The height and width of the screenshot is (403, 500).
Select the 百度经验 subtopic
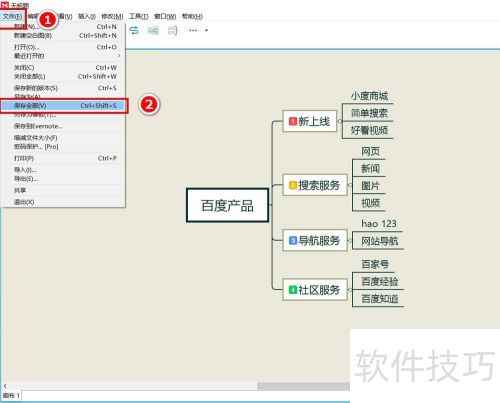380,281
